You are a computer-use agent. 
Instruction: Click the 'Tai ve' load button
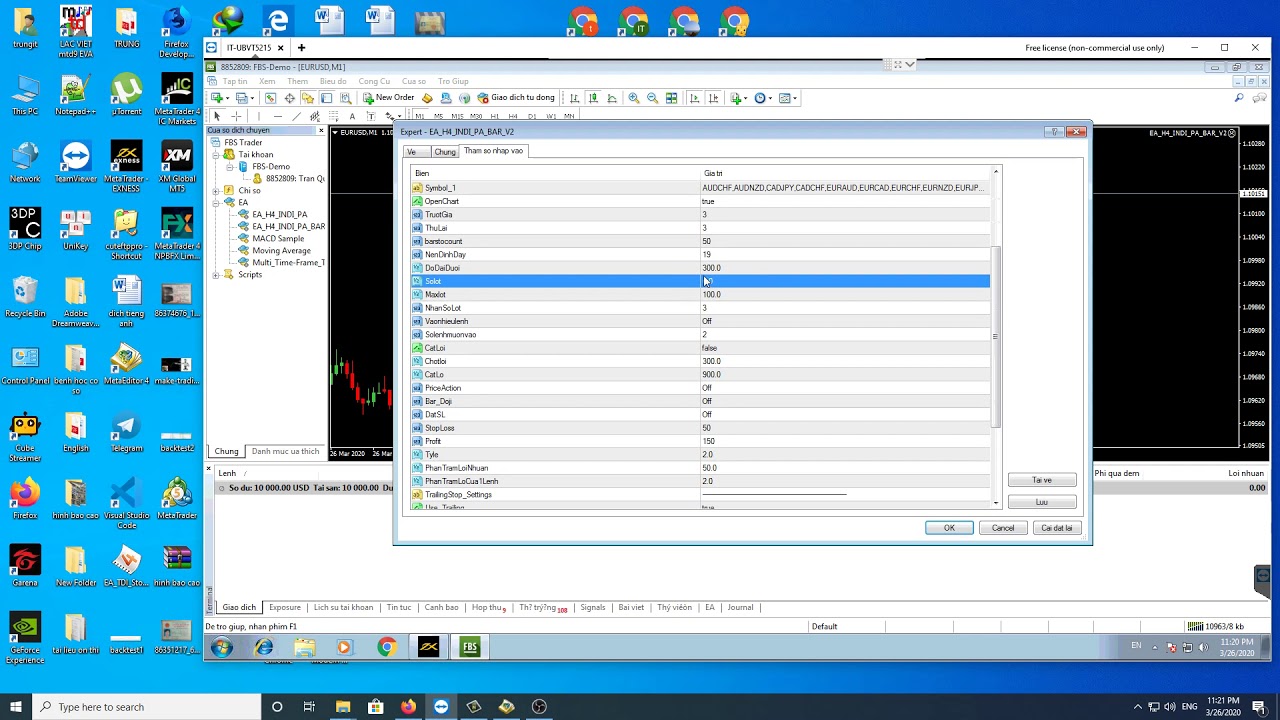(1042, 480)
